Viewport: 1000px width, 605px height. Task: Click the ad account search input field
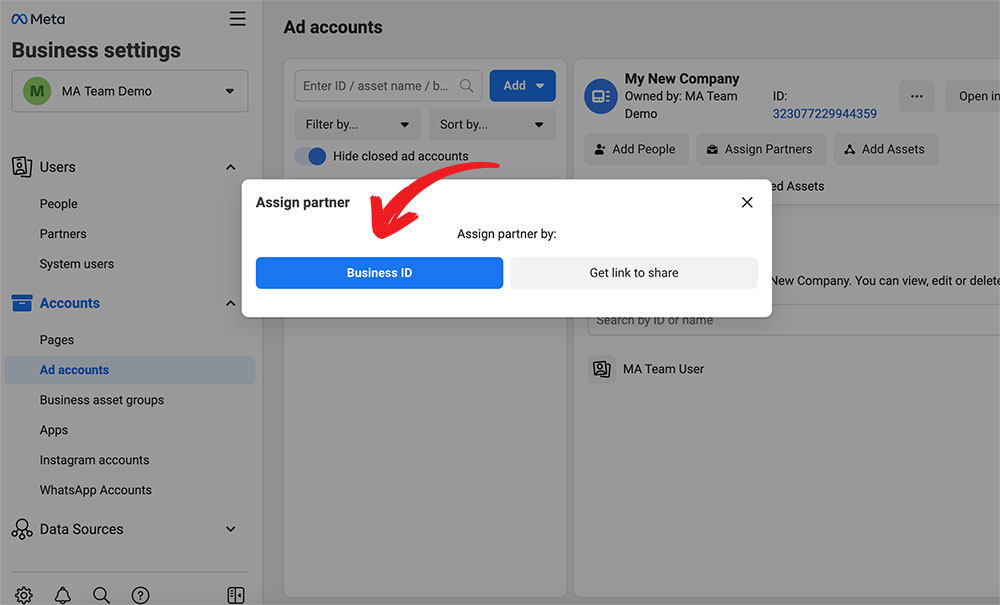(x=378, y=86)
